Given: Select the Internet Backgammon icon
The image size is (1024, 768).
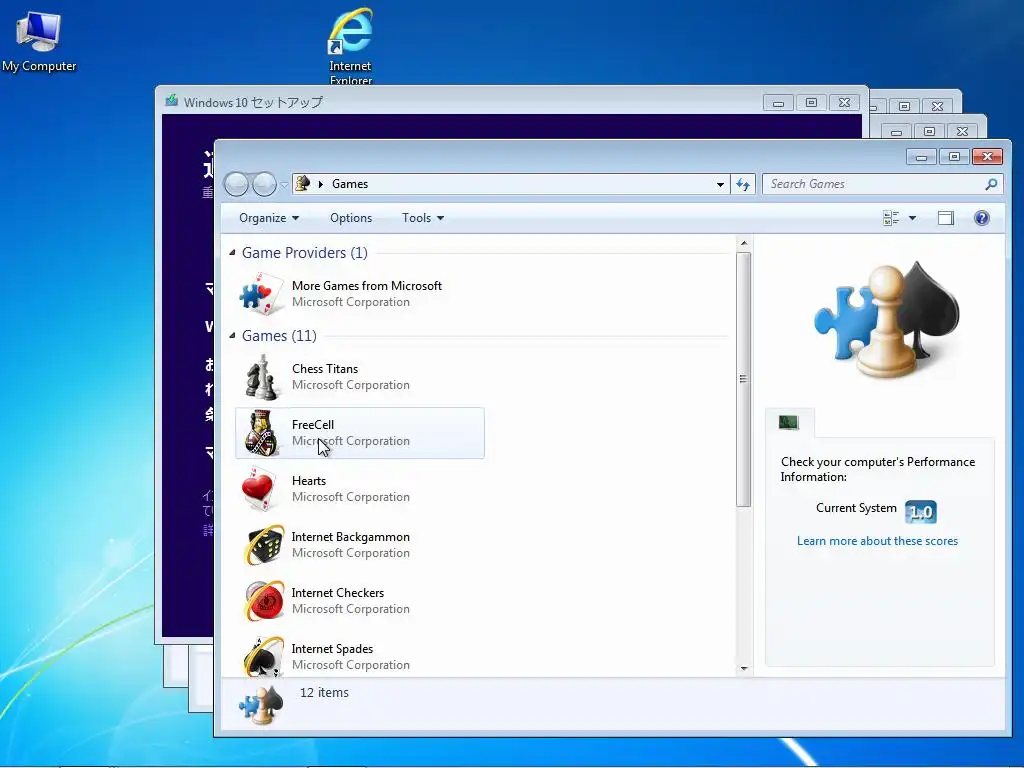Looking at the screenshot, I should 263,545.
